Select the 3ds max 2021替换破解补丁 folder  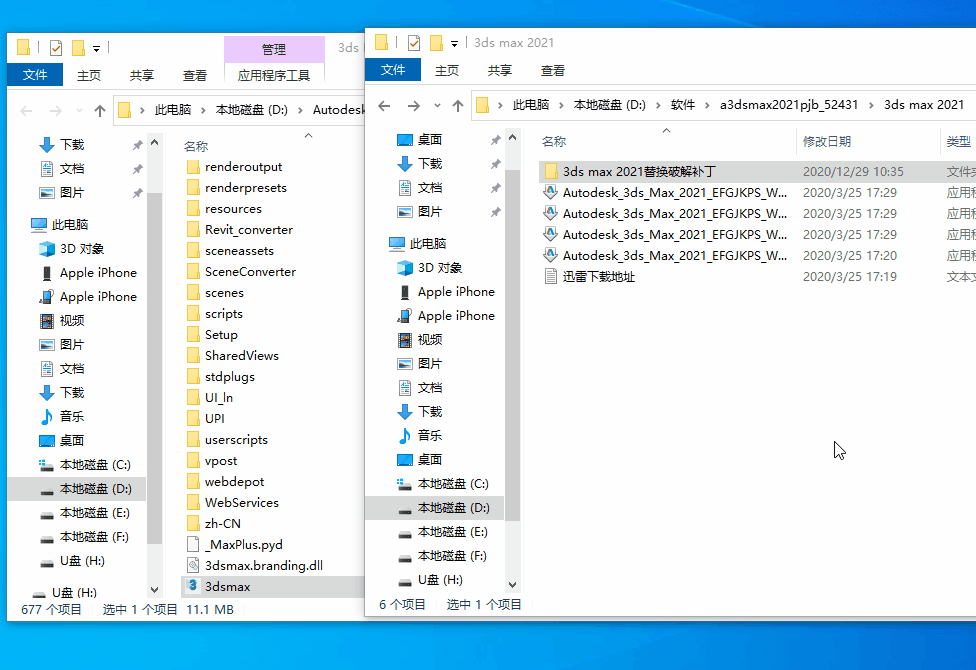pyautogui.click(x=639, y=171)
